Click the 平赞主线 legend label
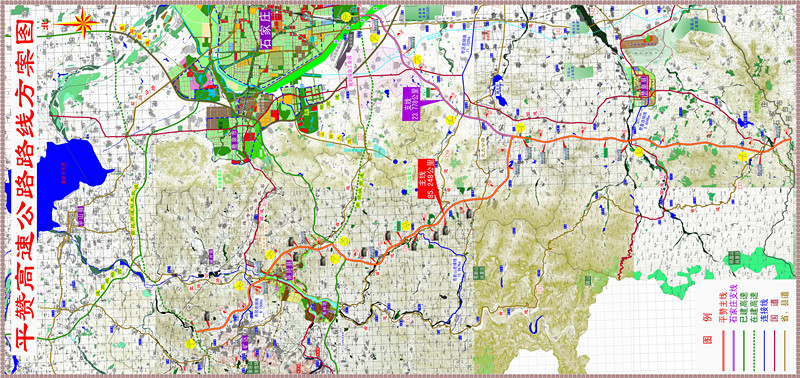The width and height of the screenshot is (800, 378). click(x=723, y=307)
